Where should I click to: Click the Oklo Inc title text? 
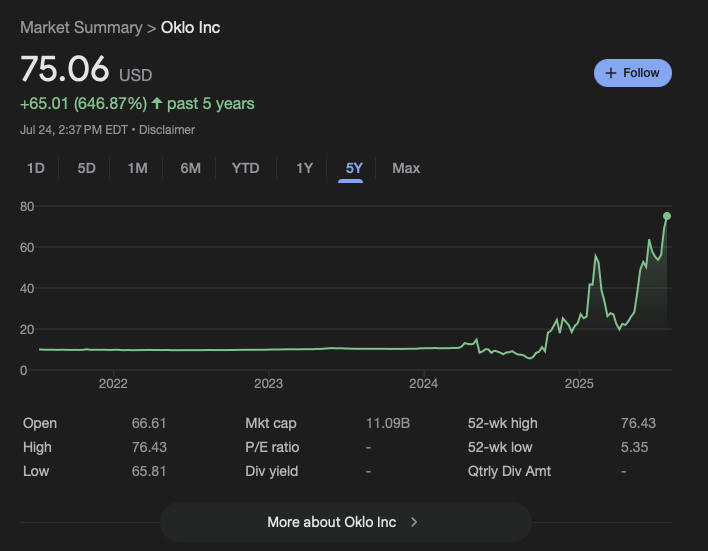[x=191, y=28]
